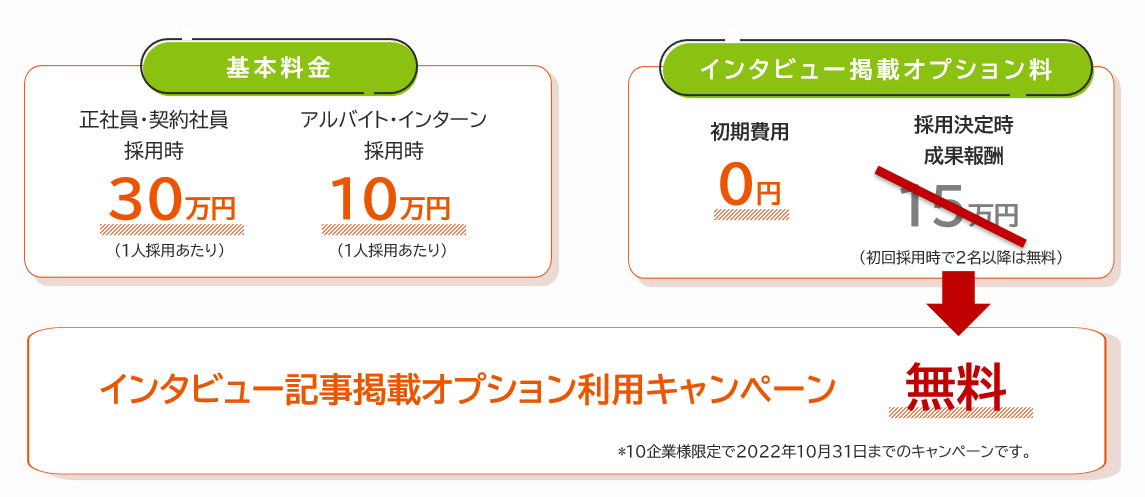Click the hatched underline beneath 0円
This screenshot has height=497, width=1145.
tap(753, 213)
